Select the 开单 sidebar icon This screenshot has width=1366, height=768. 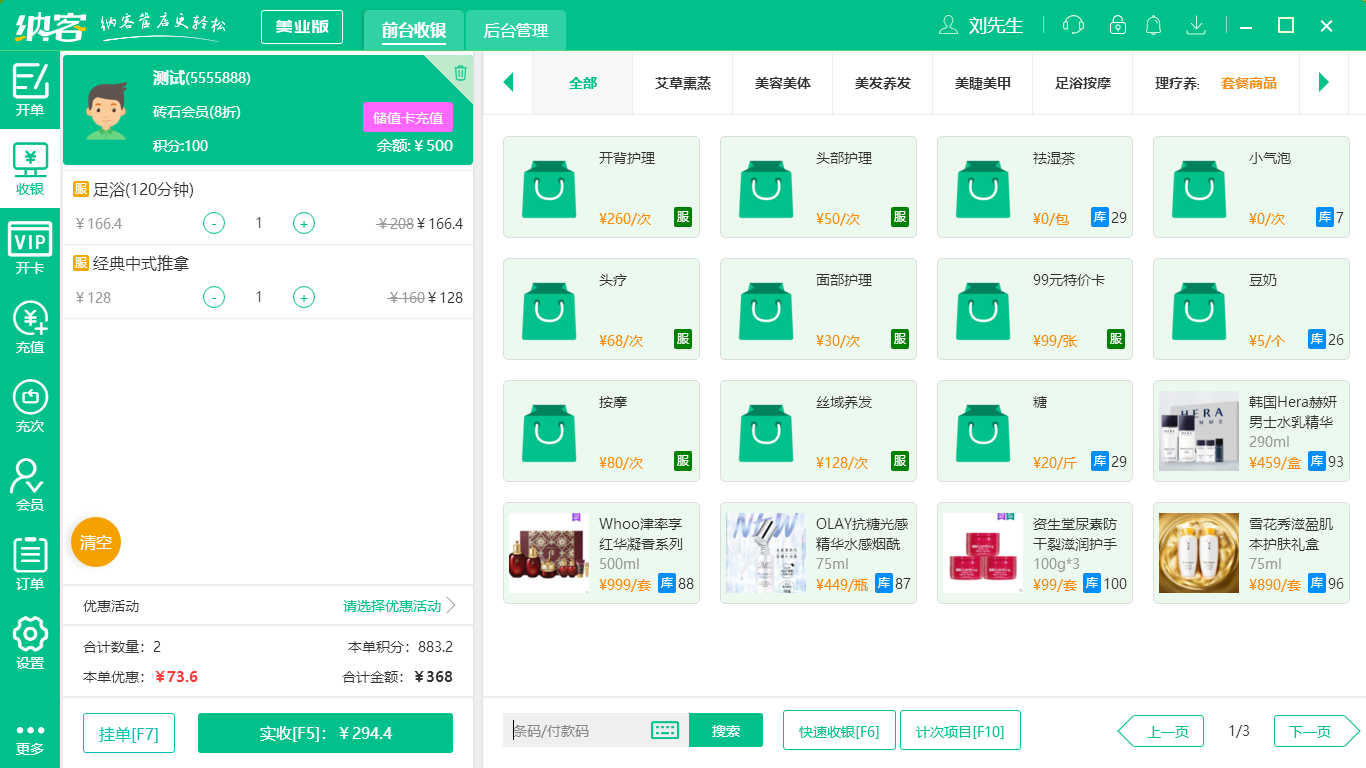30,85
